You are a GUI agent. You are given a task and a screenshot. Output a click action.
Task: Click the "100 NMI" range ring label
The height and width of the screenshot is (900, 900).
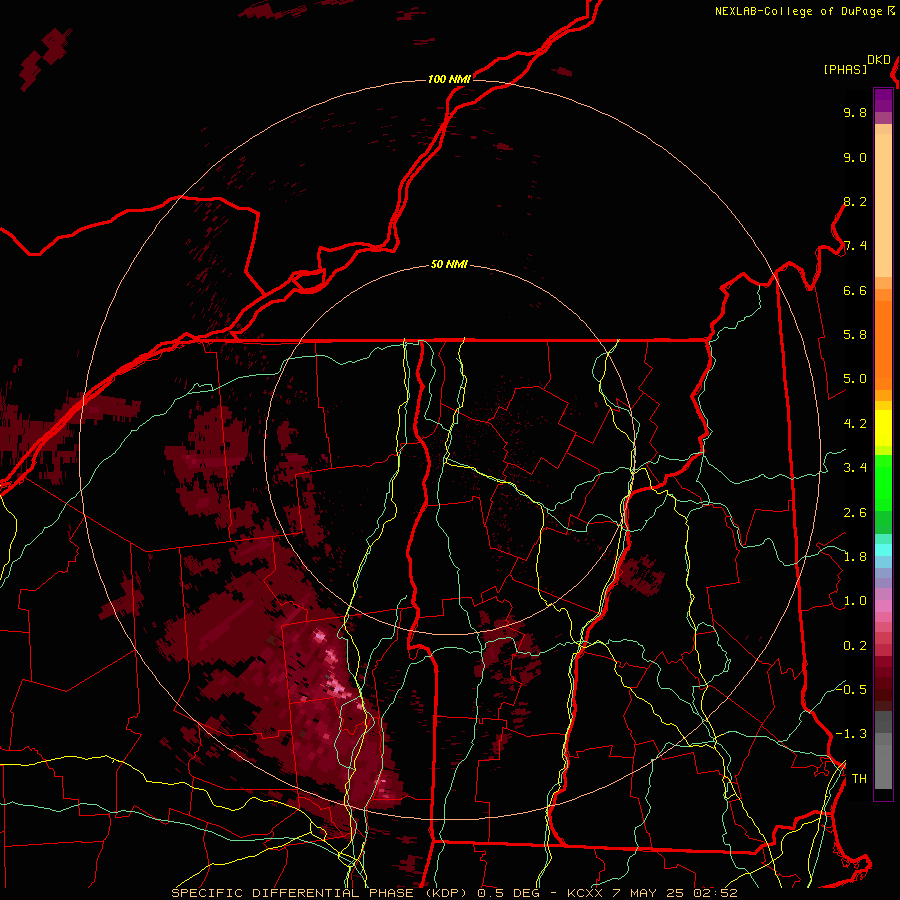[449, 79]
